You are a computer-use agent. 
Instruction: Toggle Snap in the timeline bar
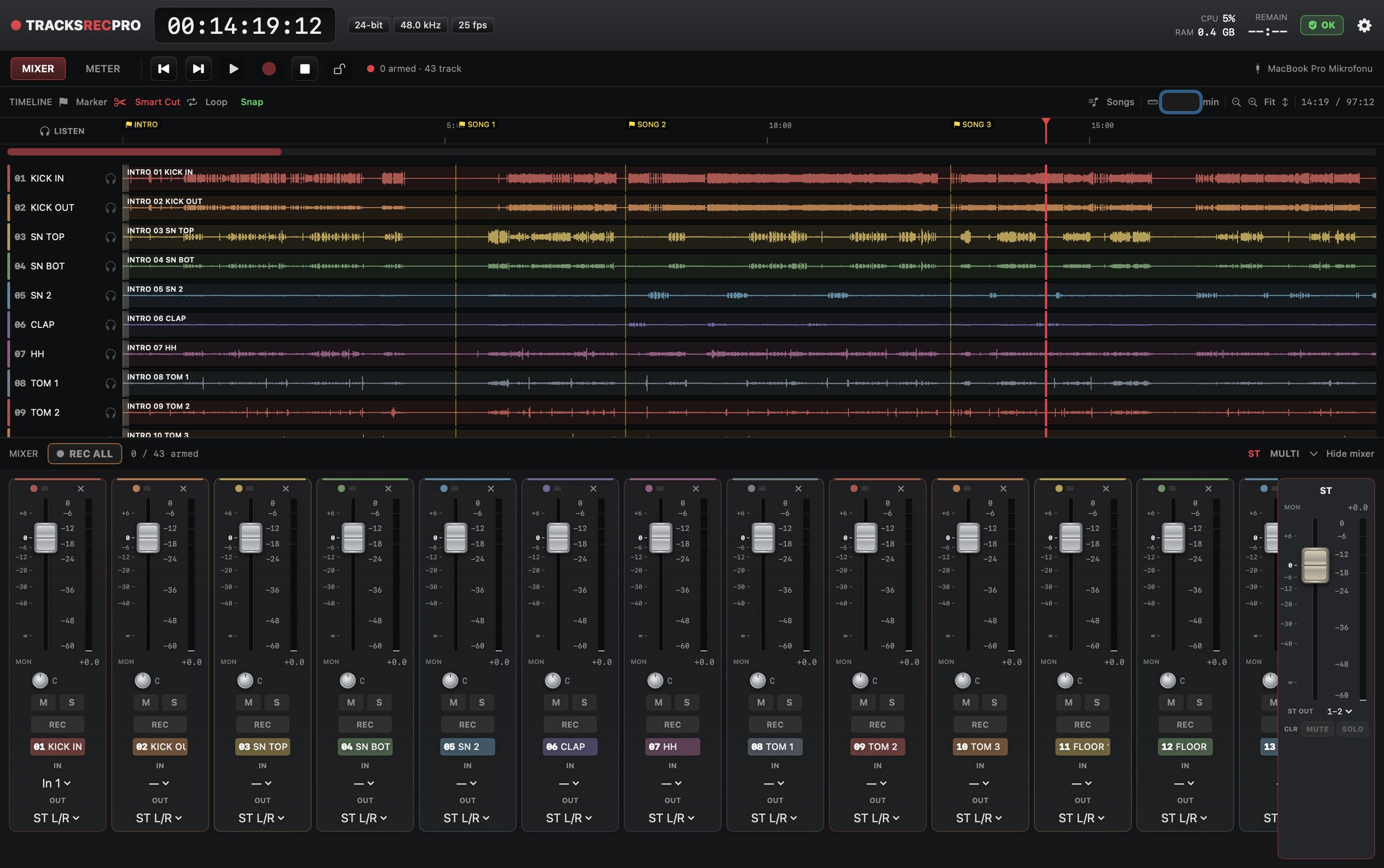pos(251,102)
